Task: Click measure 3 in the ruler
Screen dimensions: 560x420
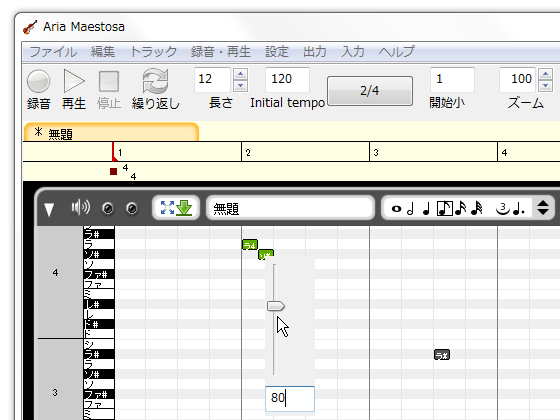Action: click(376, 153)
